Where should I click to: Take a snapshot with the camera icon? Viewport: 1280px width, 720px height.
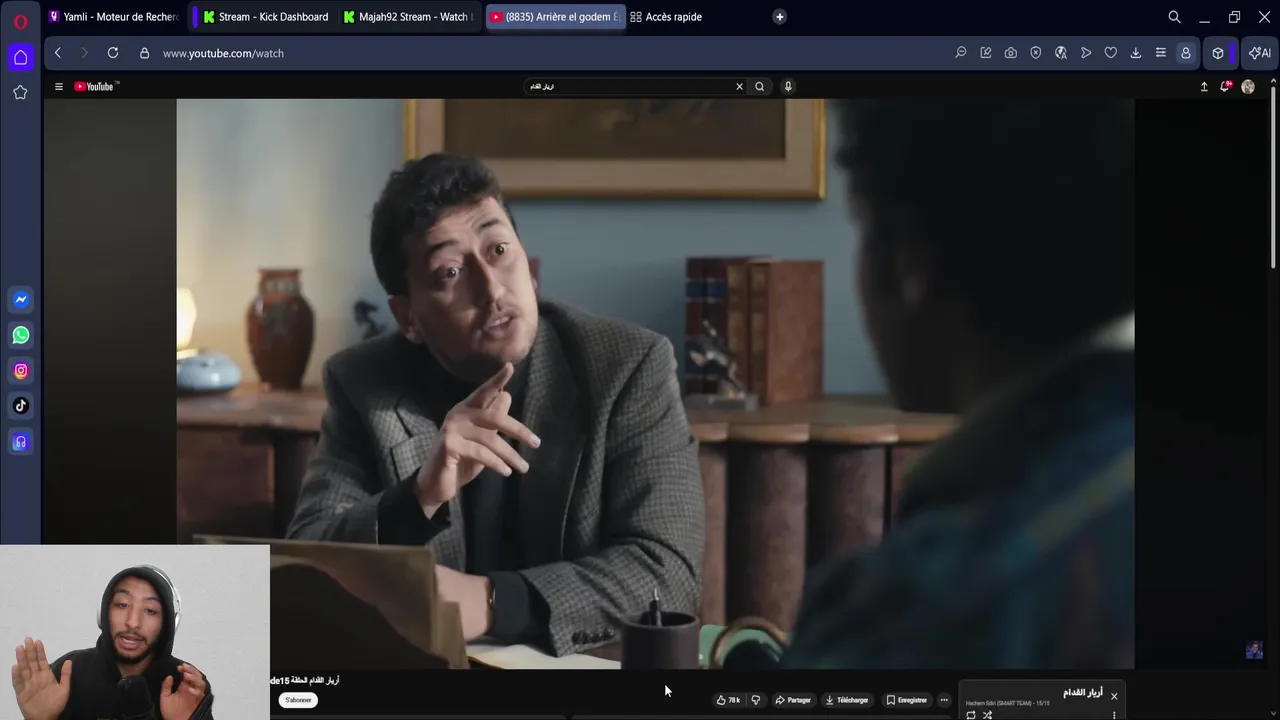(x=1011, y=53)
